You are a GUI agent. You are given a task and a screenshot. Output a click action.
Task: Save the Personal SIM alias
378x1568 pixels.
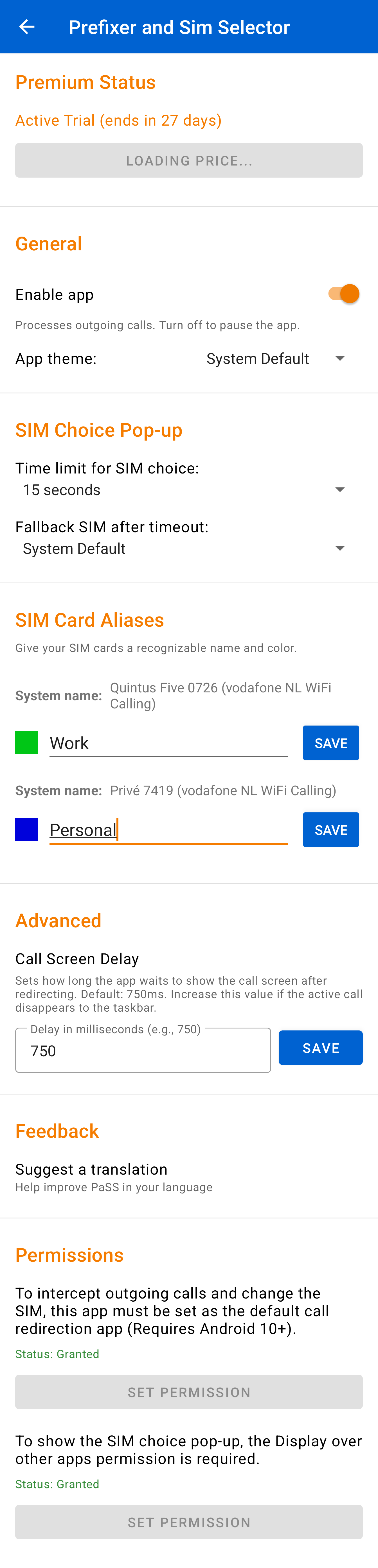click(x=330, y=829)
